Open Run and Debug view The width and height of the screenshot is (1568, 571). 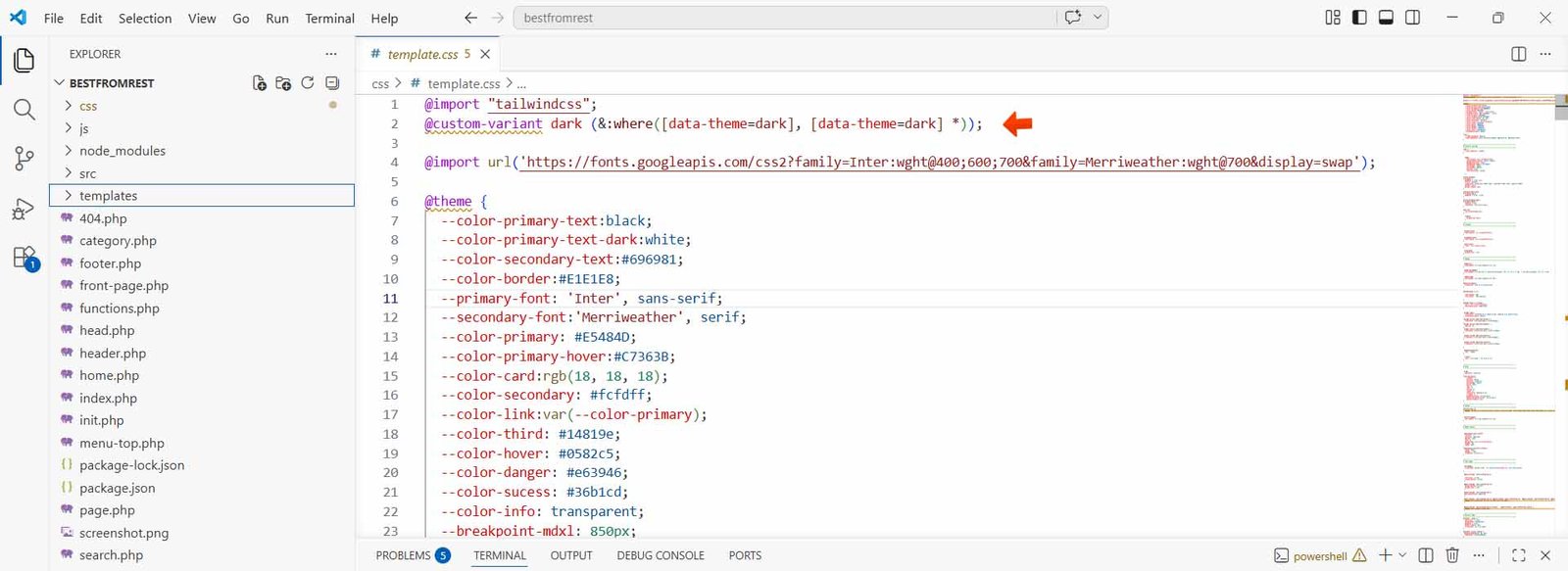24,209
